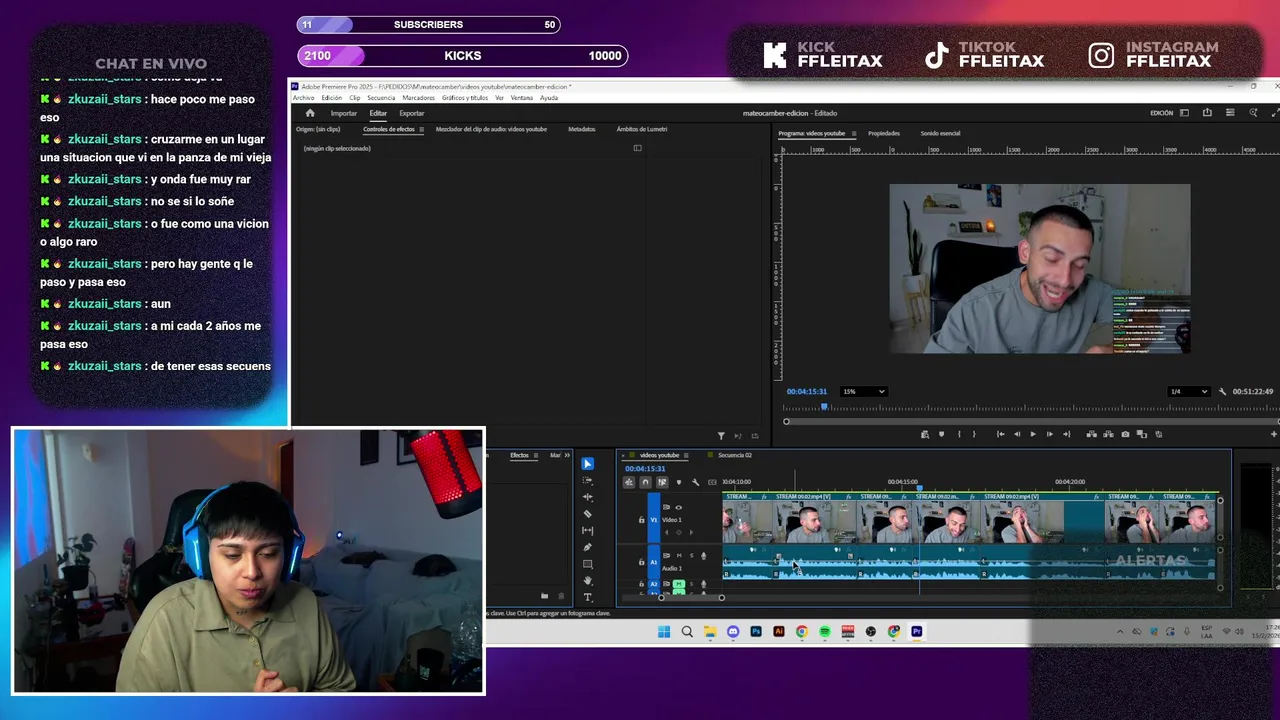This screenshot has height=720, width=1280.
Task: Open Controles de efectos panel menu
Action: (x=421, y=129)
